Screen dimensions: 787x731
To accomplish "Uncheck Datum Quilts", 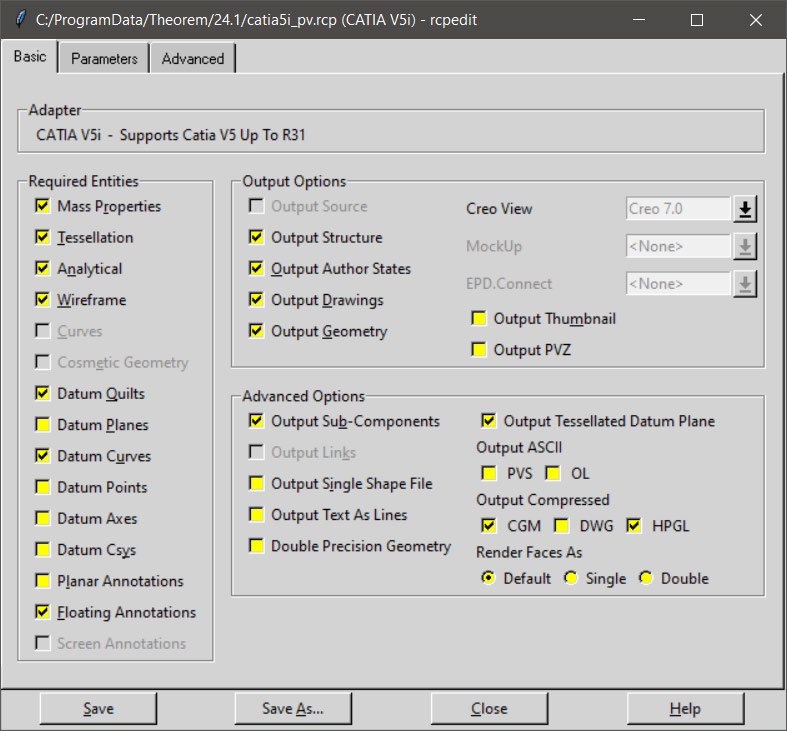I will tap(43, 393).
